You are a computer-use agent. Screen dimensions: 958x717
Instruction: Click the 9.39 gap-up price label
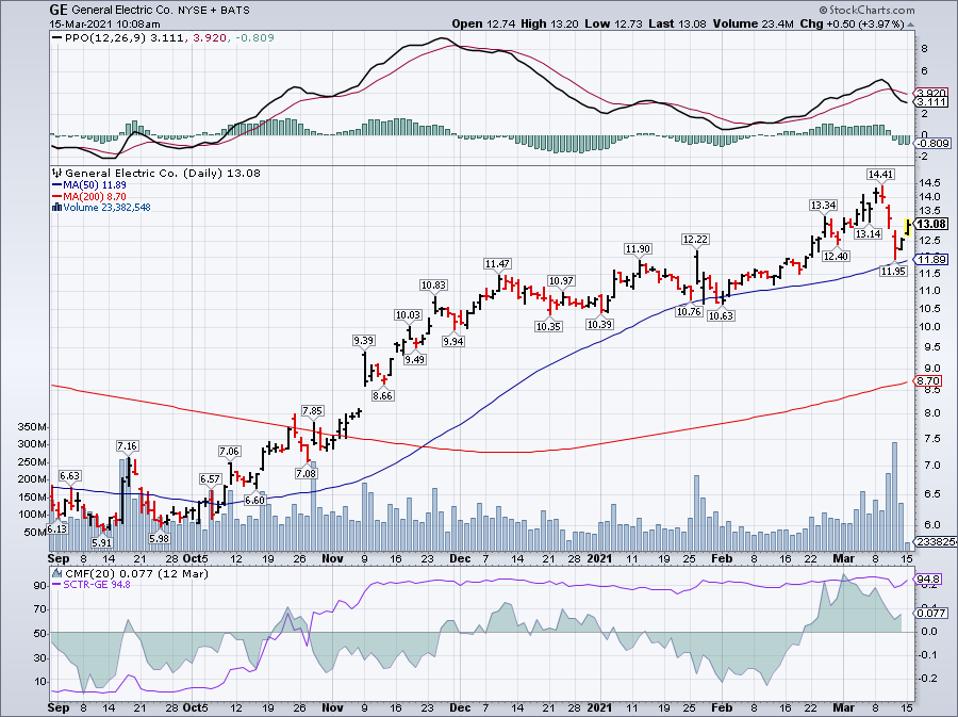(364, 341)
